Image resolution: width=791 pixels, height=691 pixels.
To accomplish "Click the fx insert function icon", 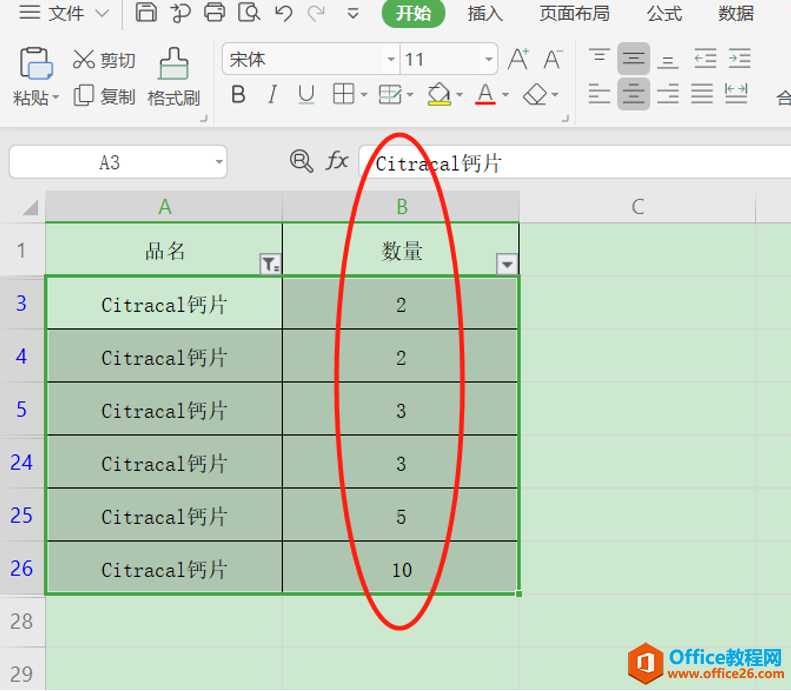I will (337, 161).
